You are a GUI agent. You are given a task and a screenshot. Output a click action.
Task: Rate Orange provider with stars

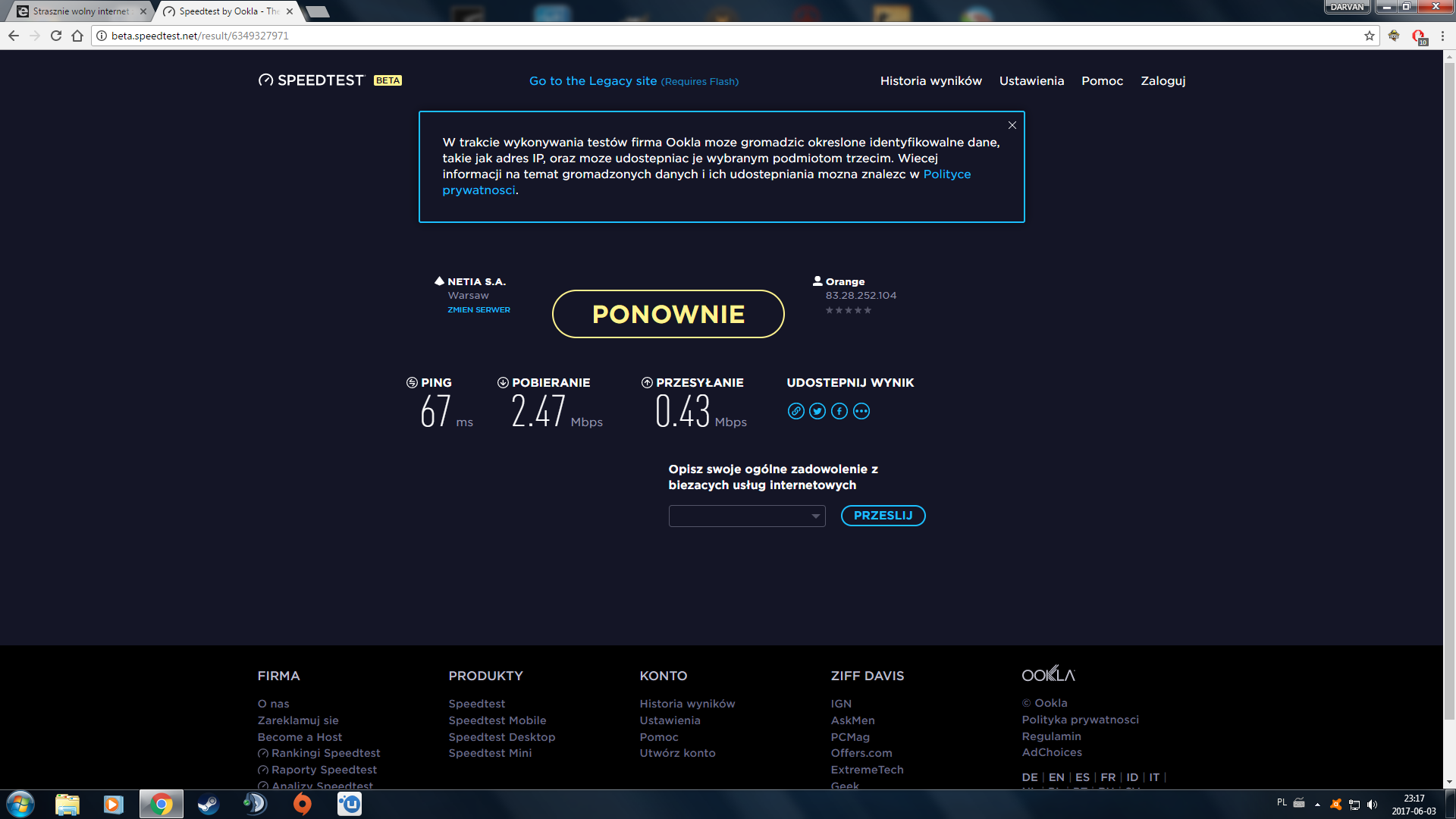pos(849,310)
